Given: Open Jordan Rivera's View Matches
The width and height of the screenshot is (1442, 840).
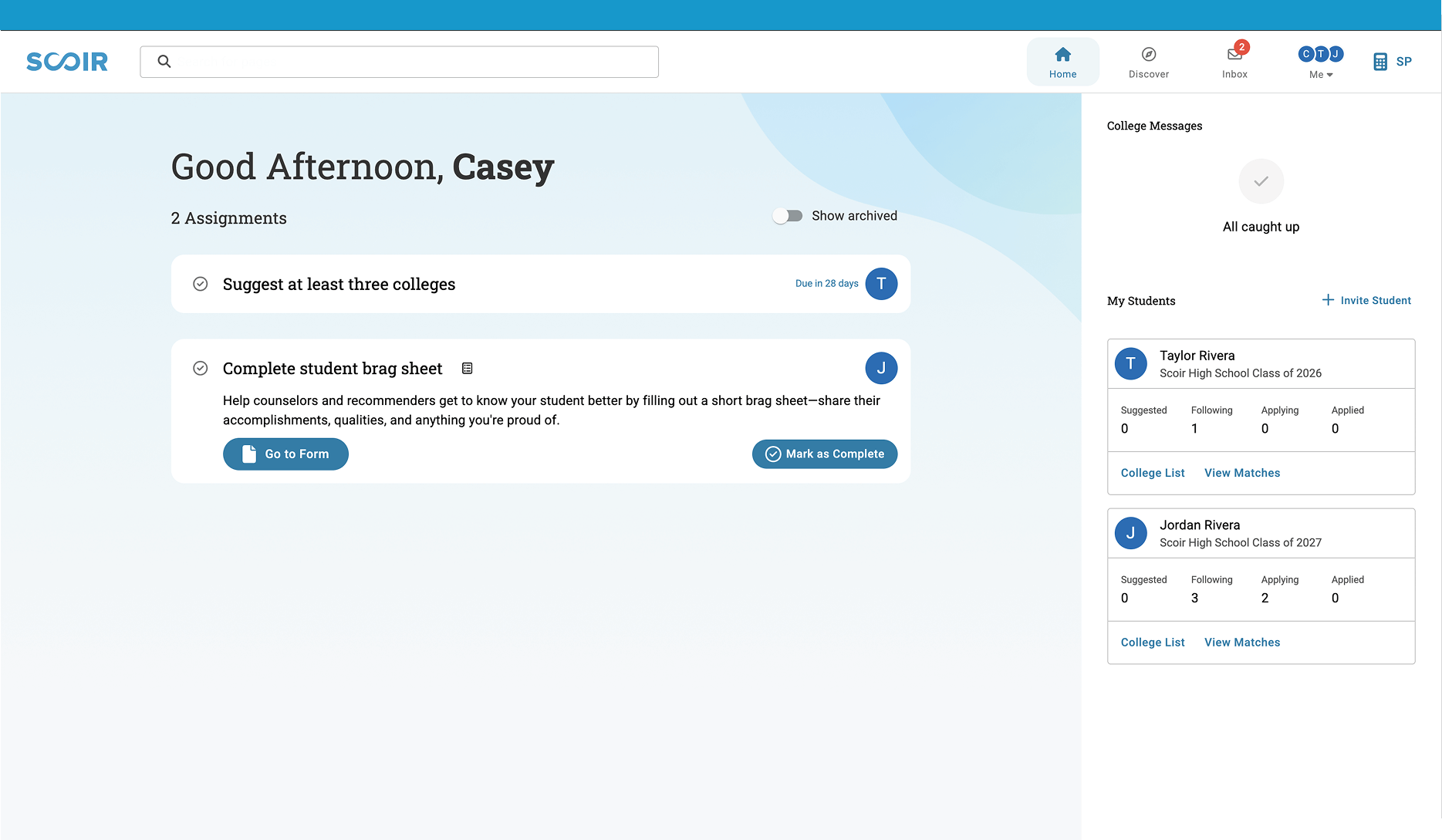Looking at the screenshot, I should click(x=1241, y=643).
